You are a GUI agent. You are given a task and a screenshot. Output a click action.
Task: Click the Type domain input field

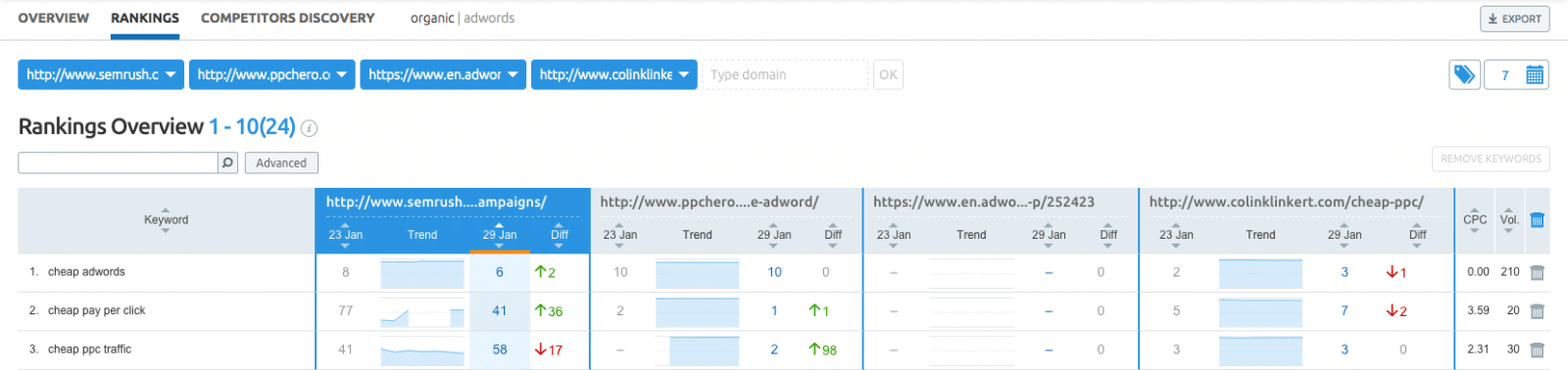coord(785,74)
